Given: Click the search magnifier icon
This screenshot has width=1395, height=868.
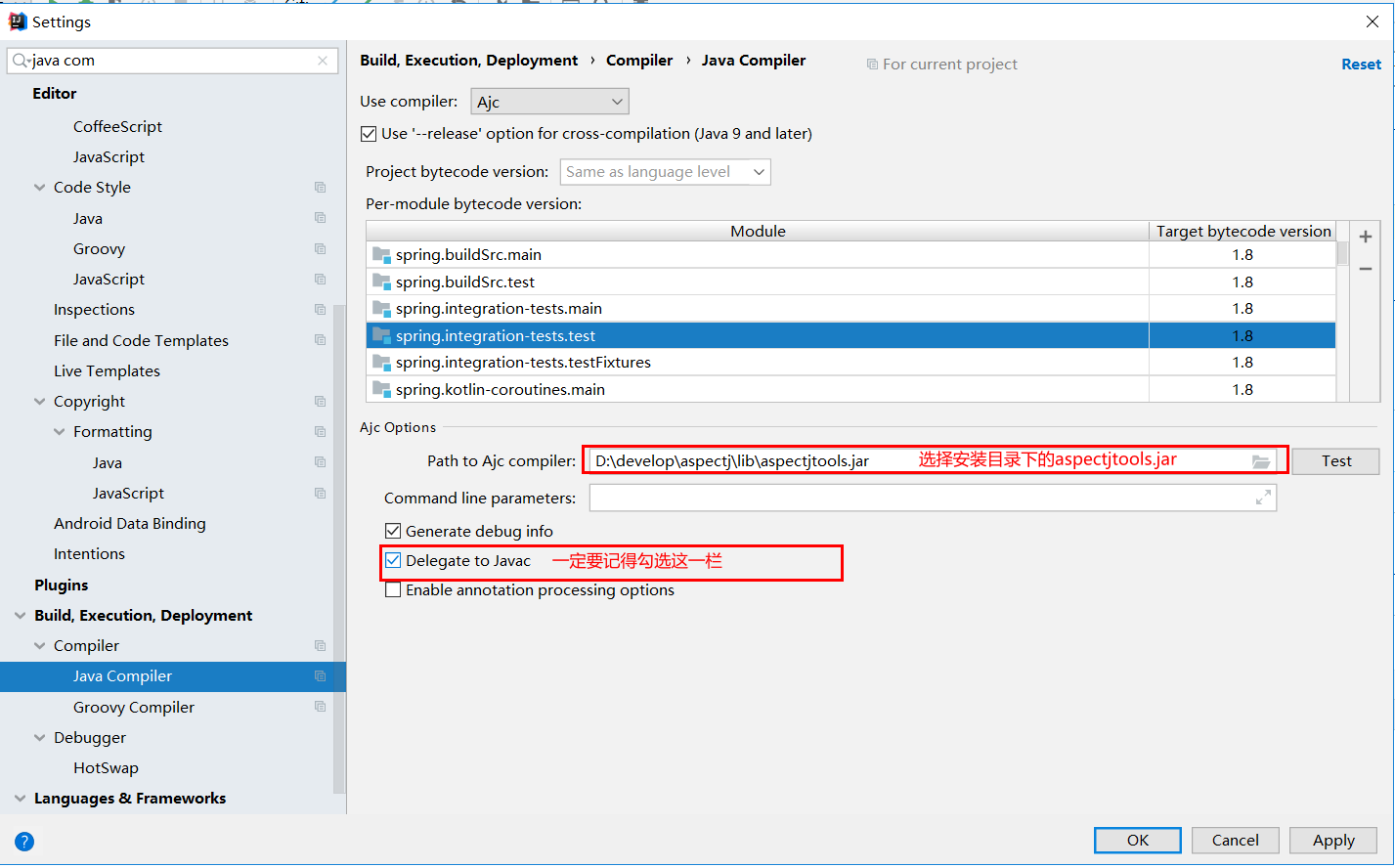Looking at the screenshot, I should pos(20,61).
